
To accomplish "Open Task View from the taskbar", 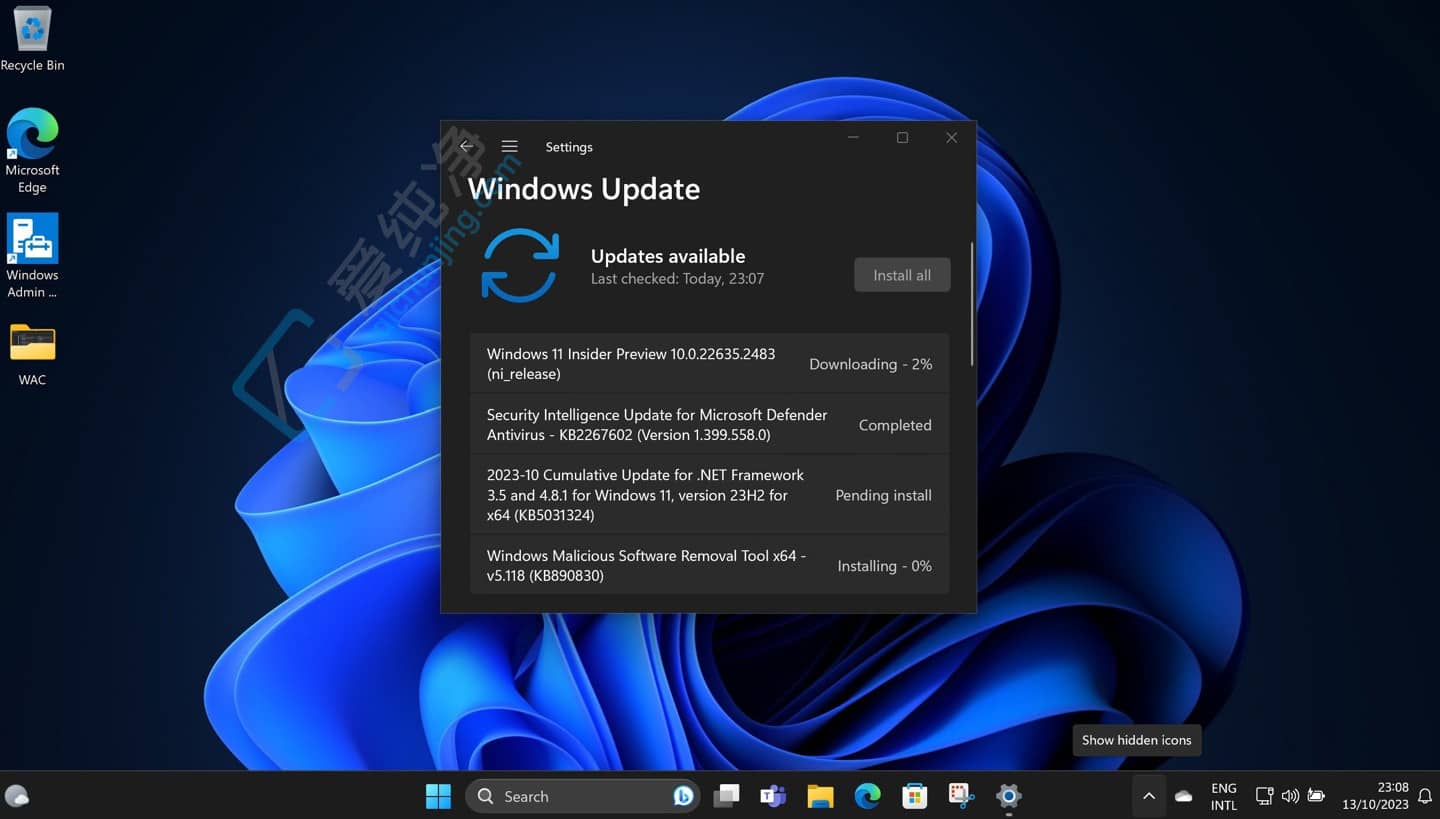I will [x=726, y=795].
